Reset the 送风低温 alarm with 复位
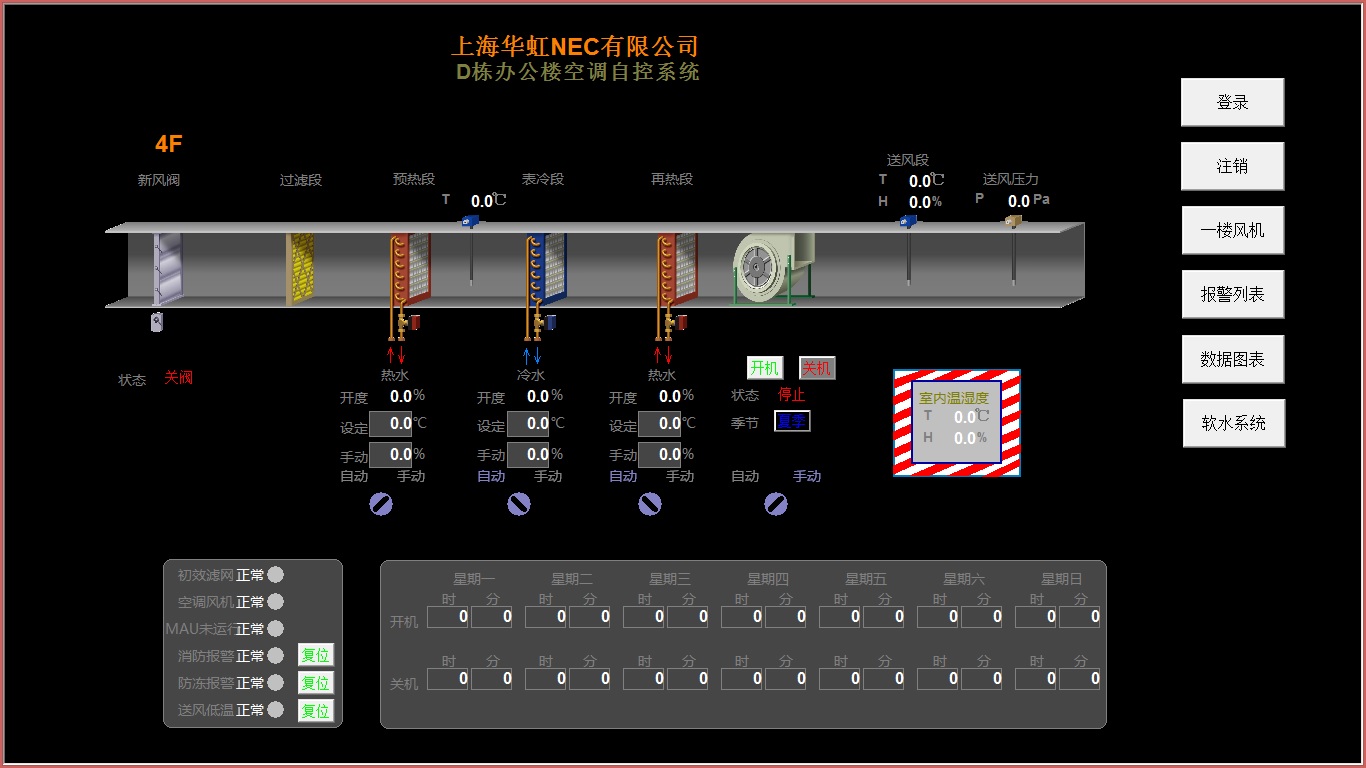Viewport: 1366px width, 768px height. click(316, 710)
